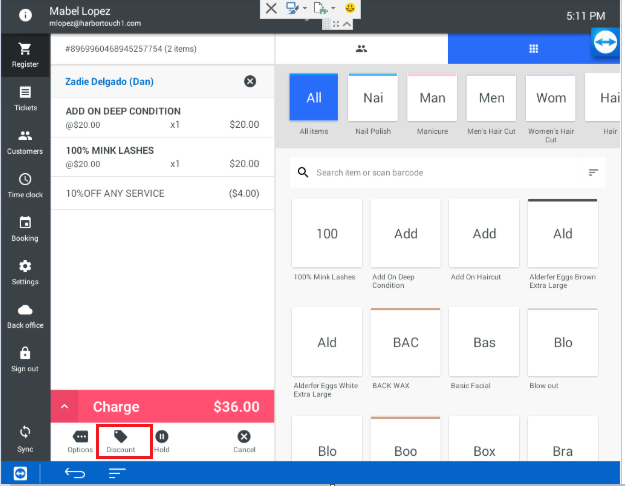Screen dimensions: 625x486
Task: Expand the Charge panel chevron
Action: tap(65, 407)
